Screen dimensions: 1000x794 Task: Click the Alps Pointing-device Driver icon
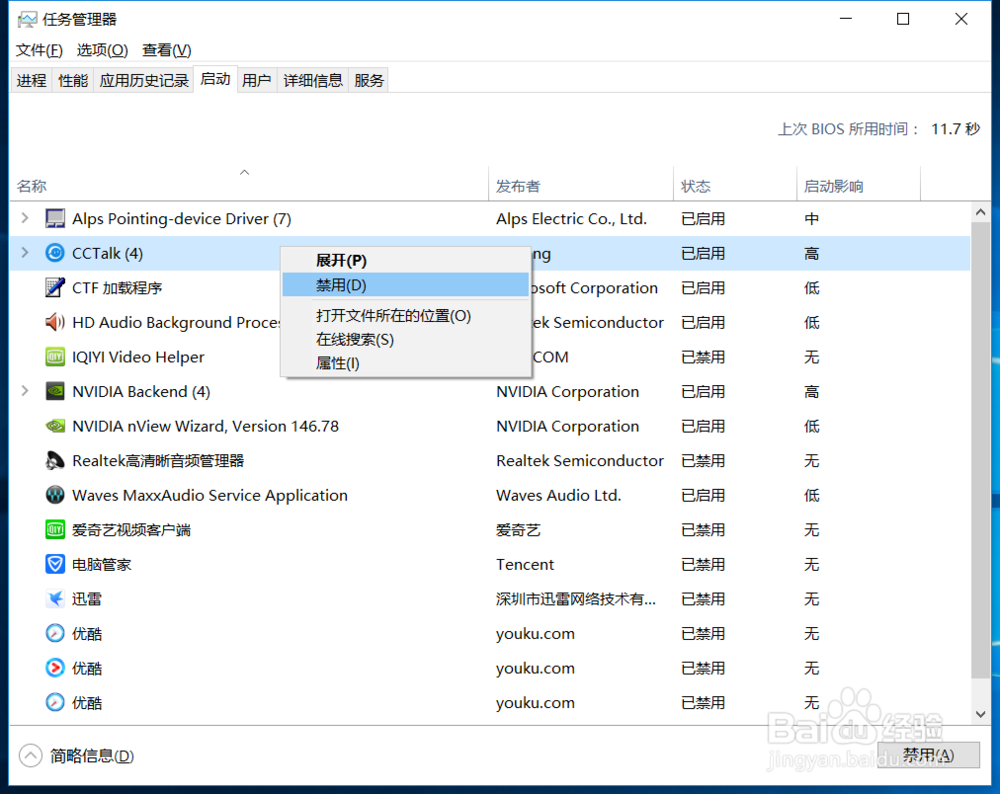tap(55, 219)
